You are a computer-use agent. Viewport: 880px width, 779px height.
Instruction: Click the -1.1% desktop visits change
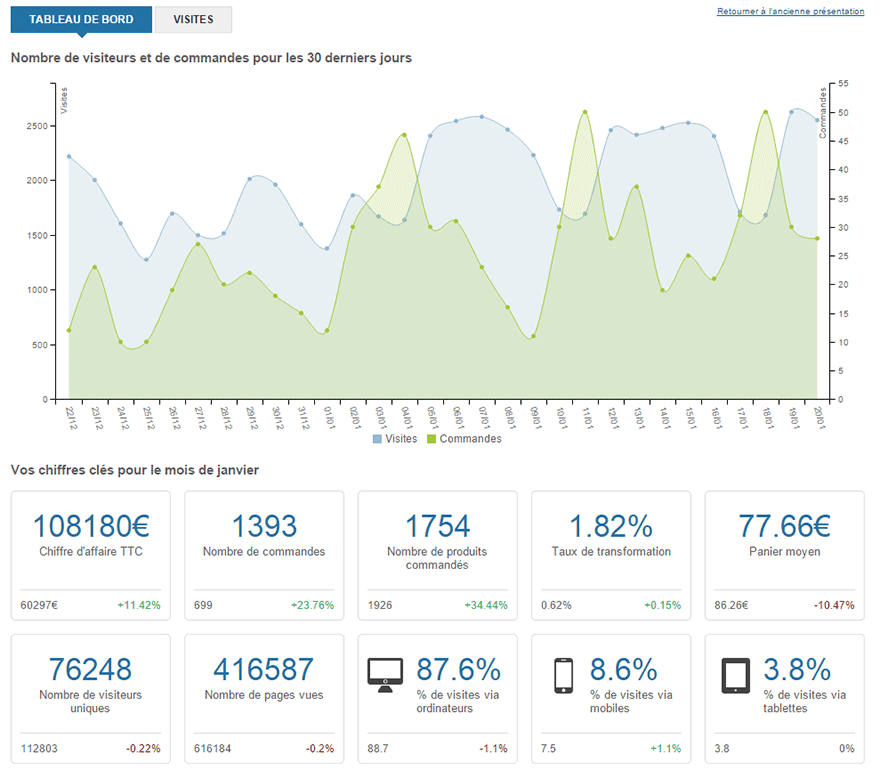click(x=493, y=748)
